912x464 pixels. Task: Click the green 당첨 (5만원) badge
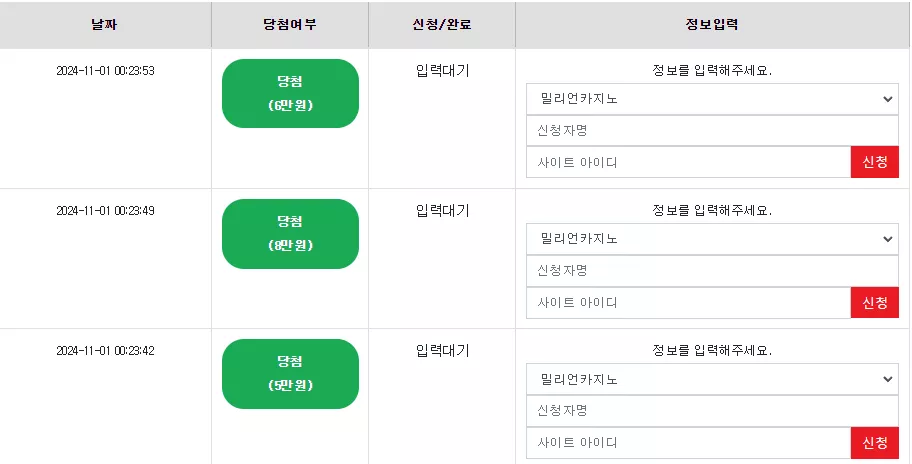pyautogui.click(x=290, y=374)
